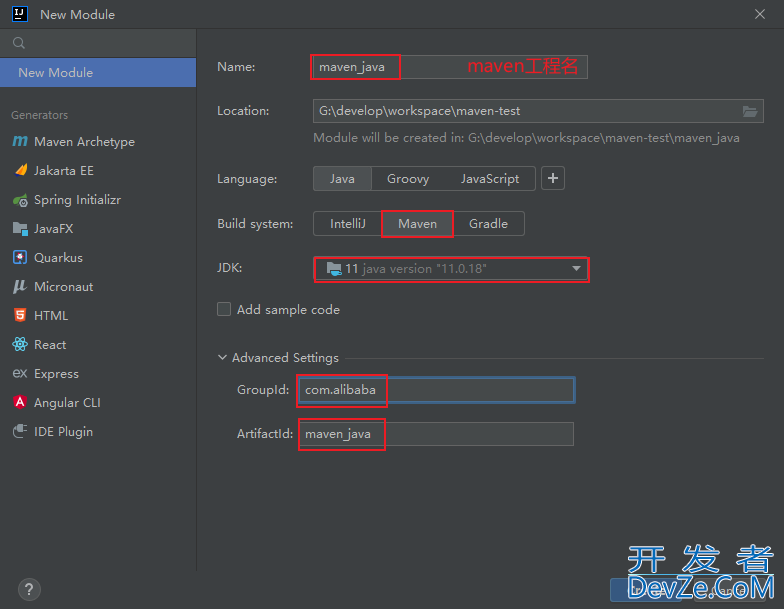Click the IntelliJ IDEA logo icon

coord(20,14)
